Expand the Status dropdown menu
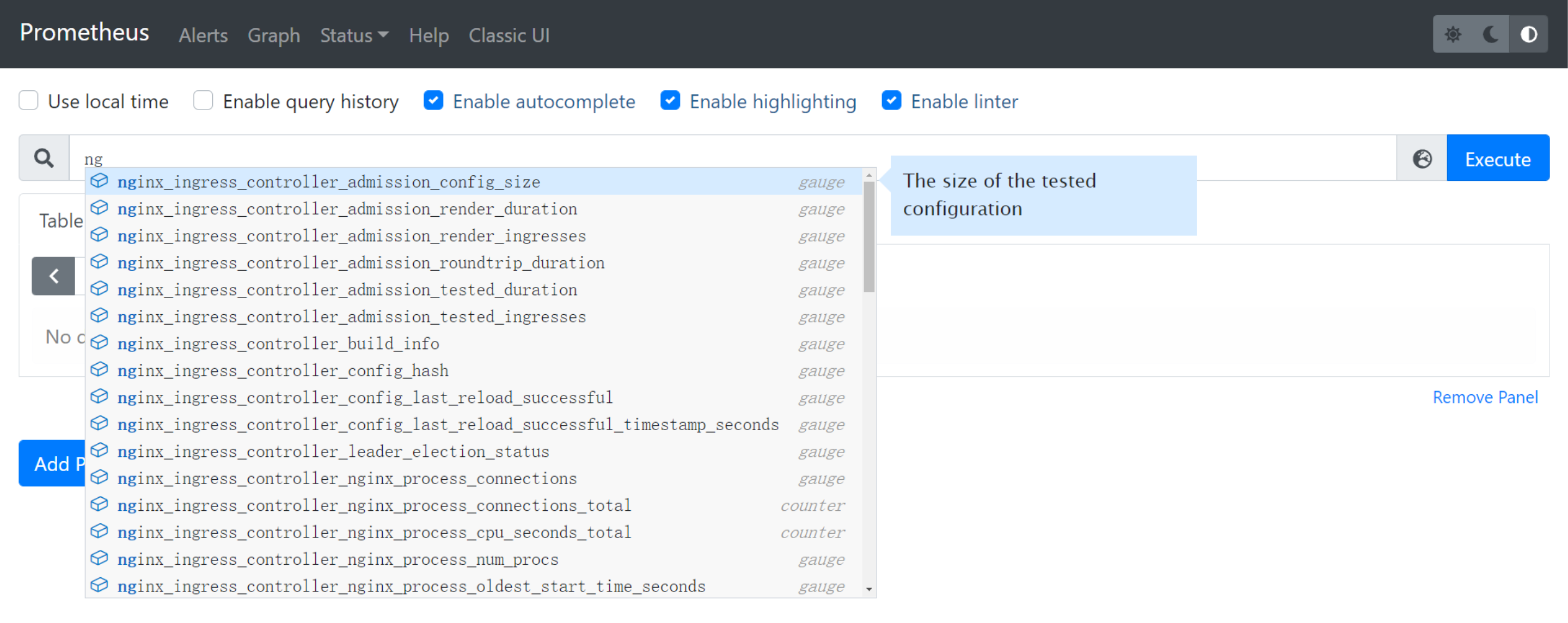This screenshot has width=1568, height=623. click(x=354, y=35)
